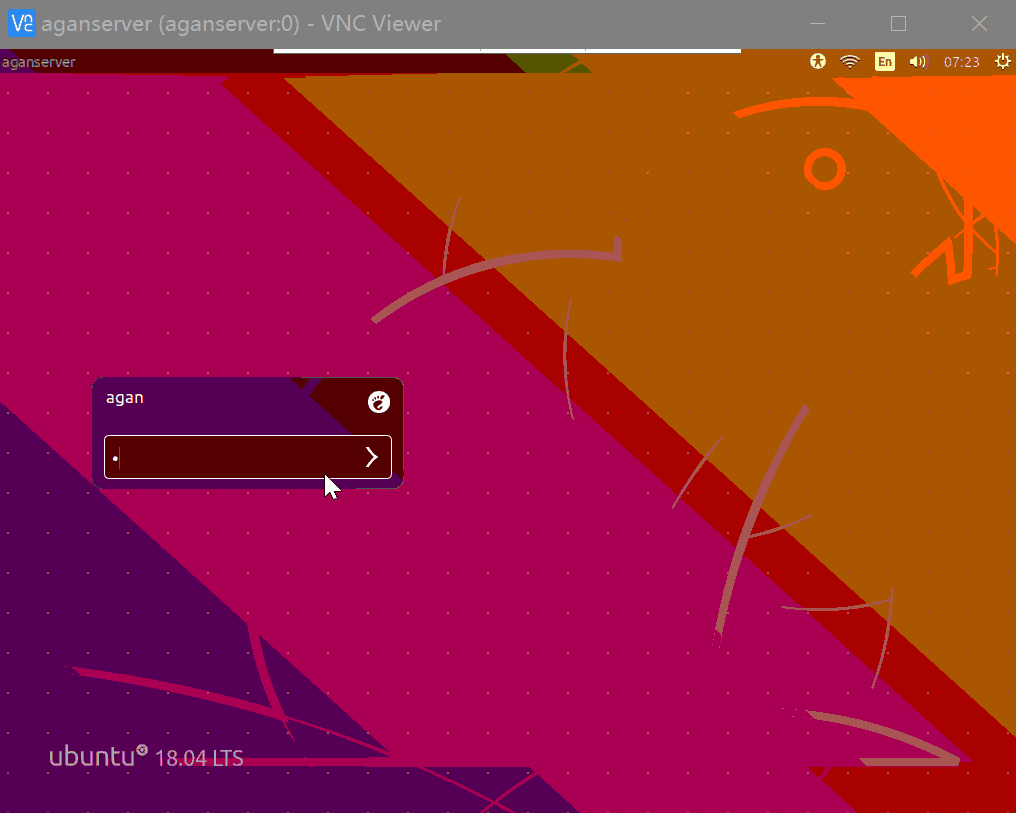Submit login with the arrow button
1016x813 pixels.
tap(371, 457)
